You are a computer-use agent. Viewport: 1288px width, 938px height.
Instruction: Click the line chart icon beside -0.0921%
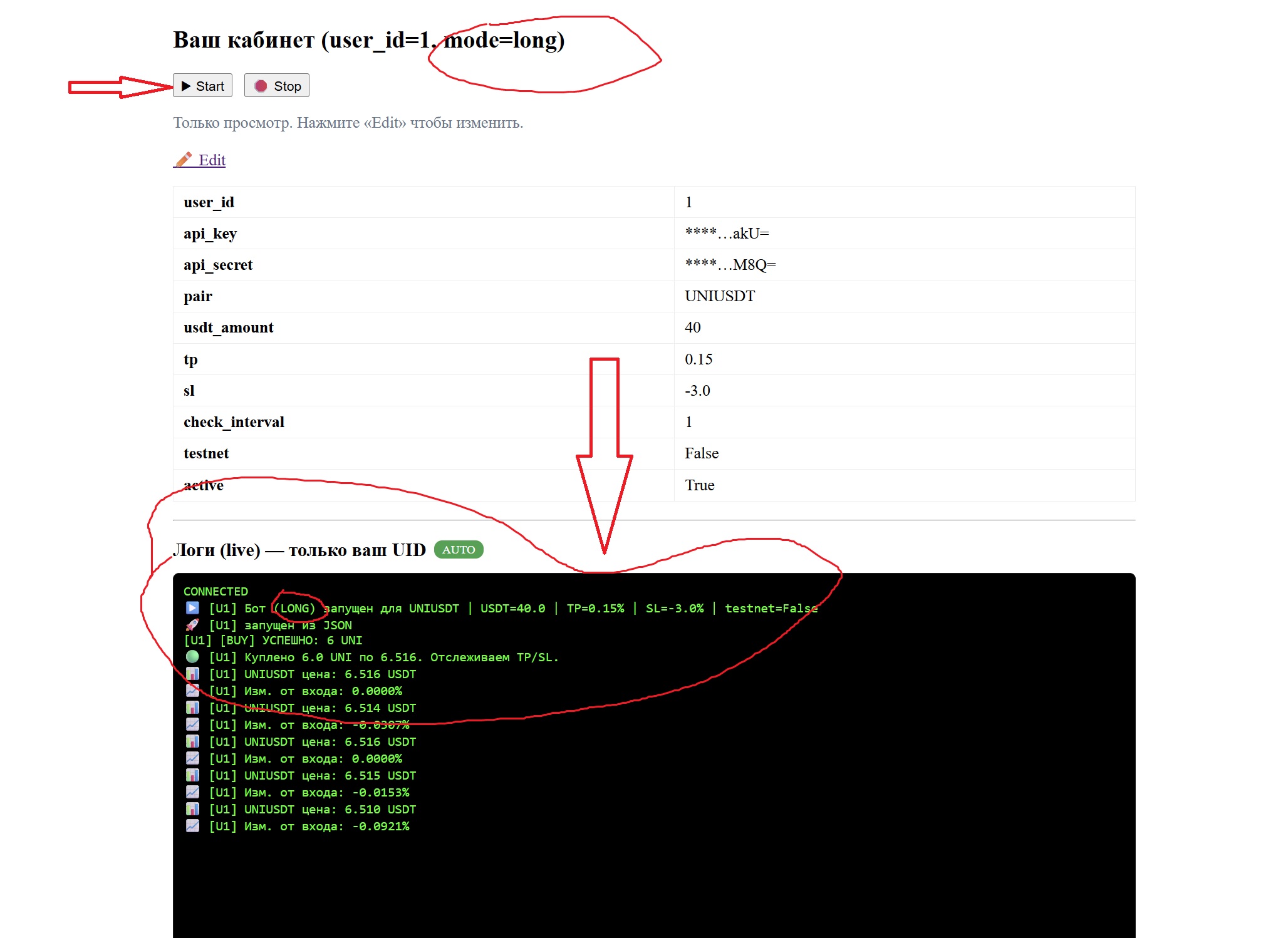pos(192,826)
